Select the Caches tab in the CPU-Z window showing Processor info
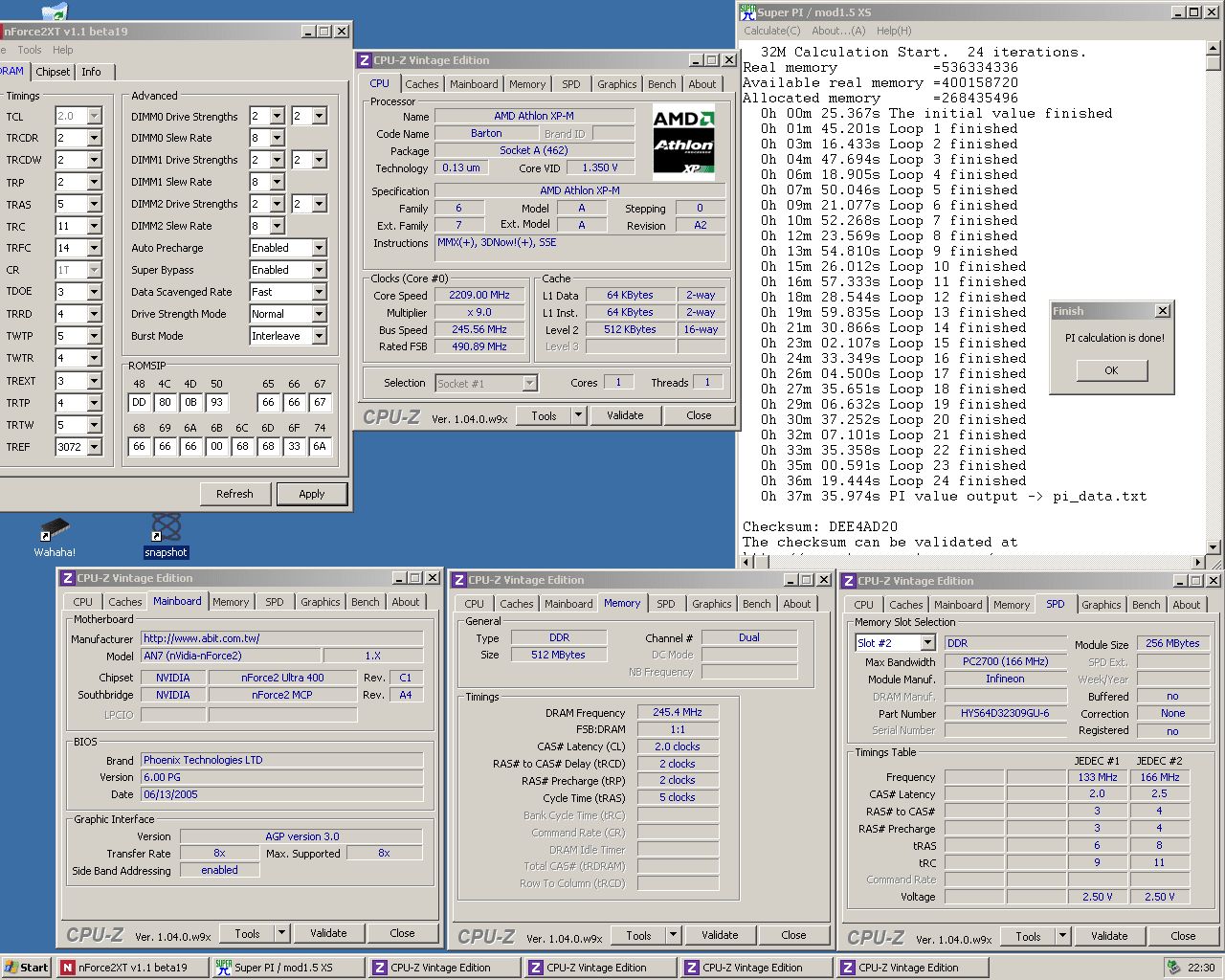1225x980 pixels. tap(421, 84)
